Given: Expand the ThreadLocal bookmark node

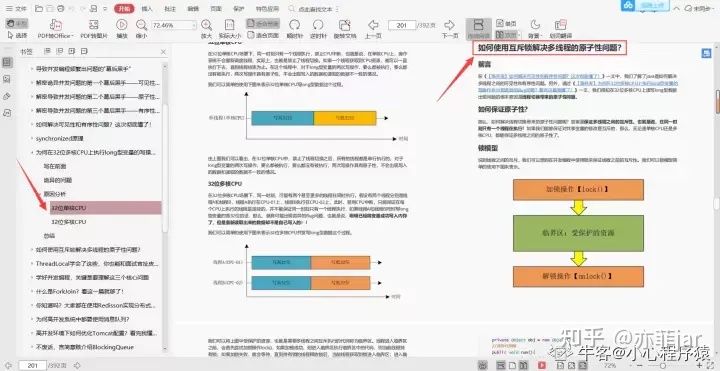Looking at the screenshot, I should point(32,264).
